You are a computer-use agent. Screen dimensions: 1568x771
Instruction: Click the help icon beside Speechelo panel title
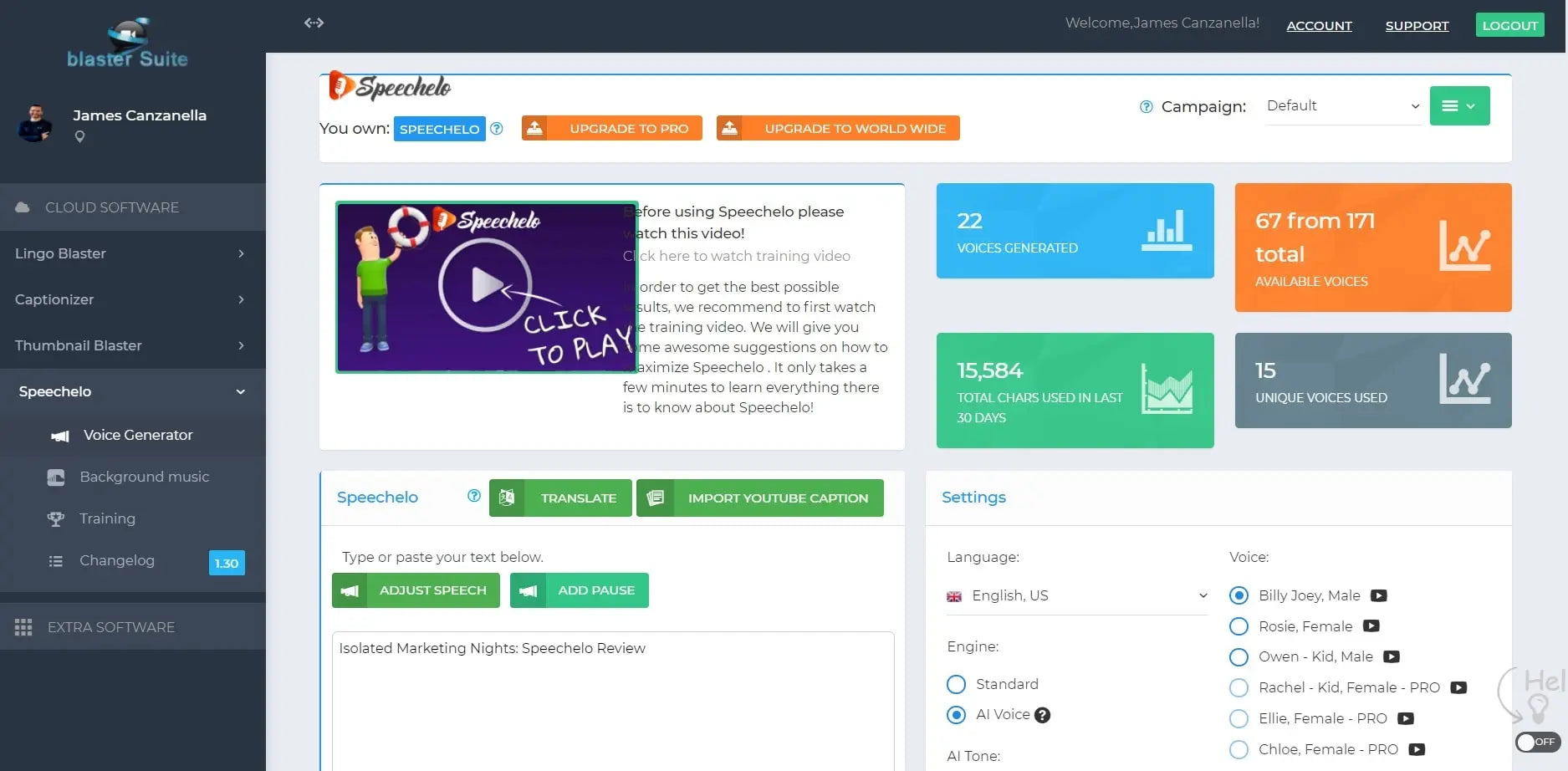pyautogui.click(x=474, y=496)
